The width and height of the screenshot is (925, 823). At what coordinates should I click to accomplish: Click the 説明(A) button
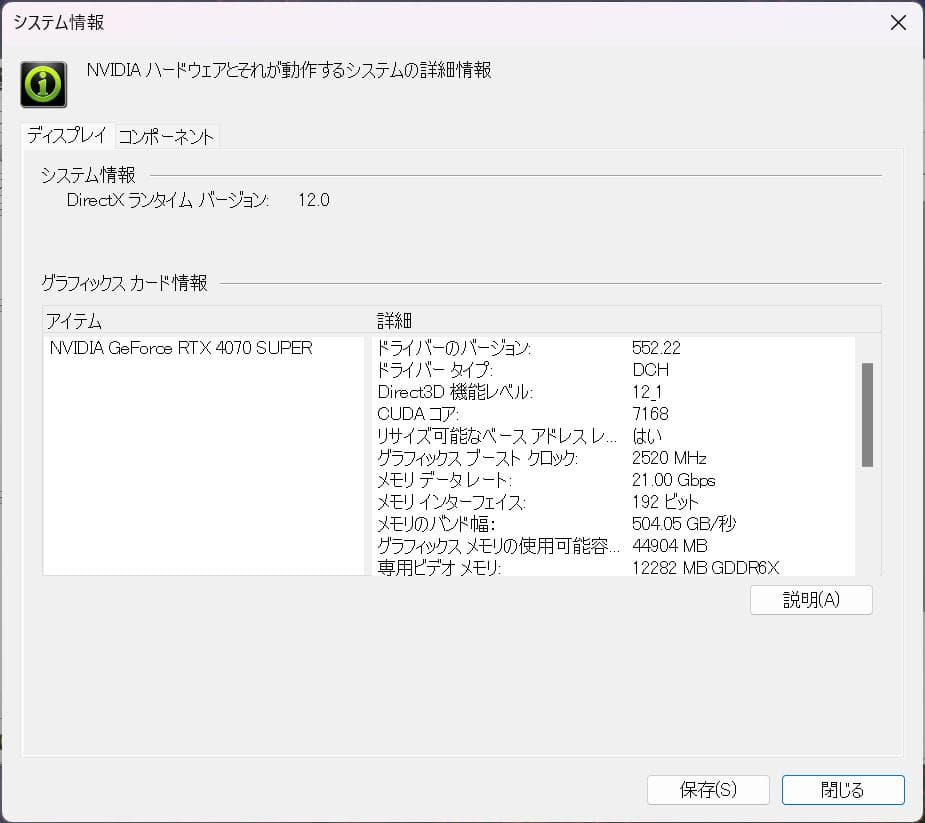[x=810, y=600]
